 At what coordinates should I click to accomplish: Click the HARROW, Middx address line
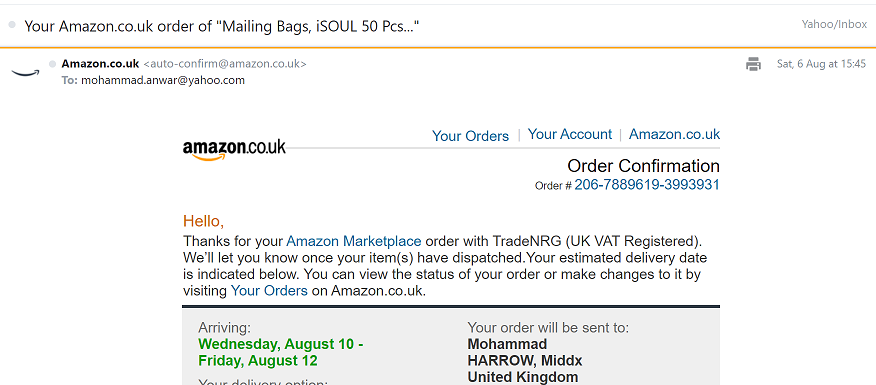click(x=525, y=360)
